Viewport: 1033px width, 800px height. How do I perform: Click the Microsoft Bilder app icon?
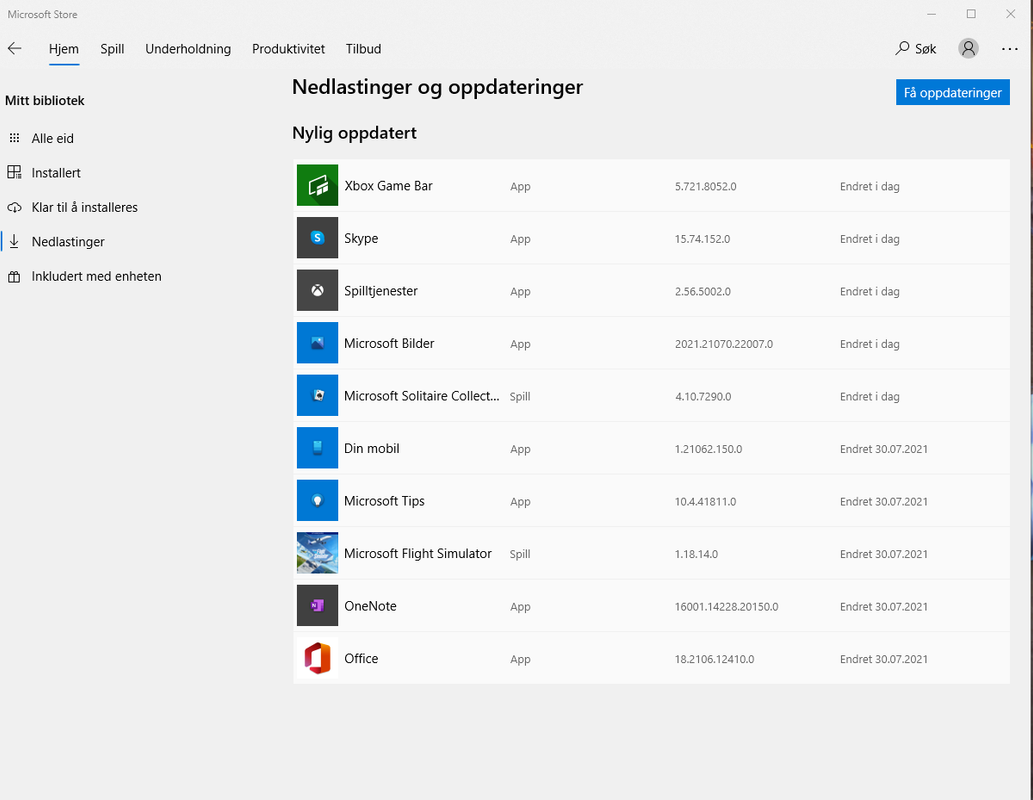317,343
